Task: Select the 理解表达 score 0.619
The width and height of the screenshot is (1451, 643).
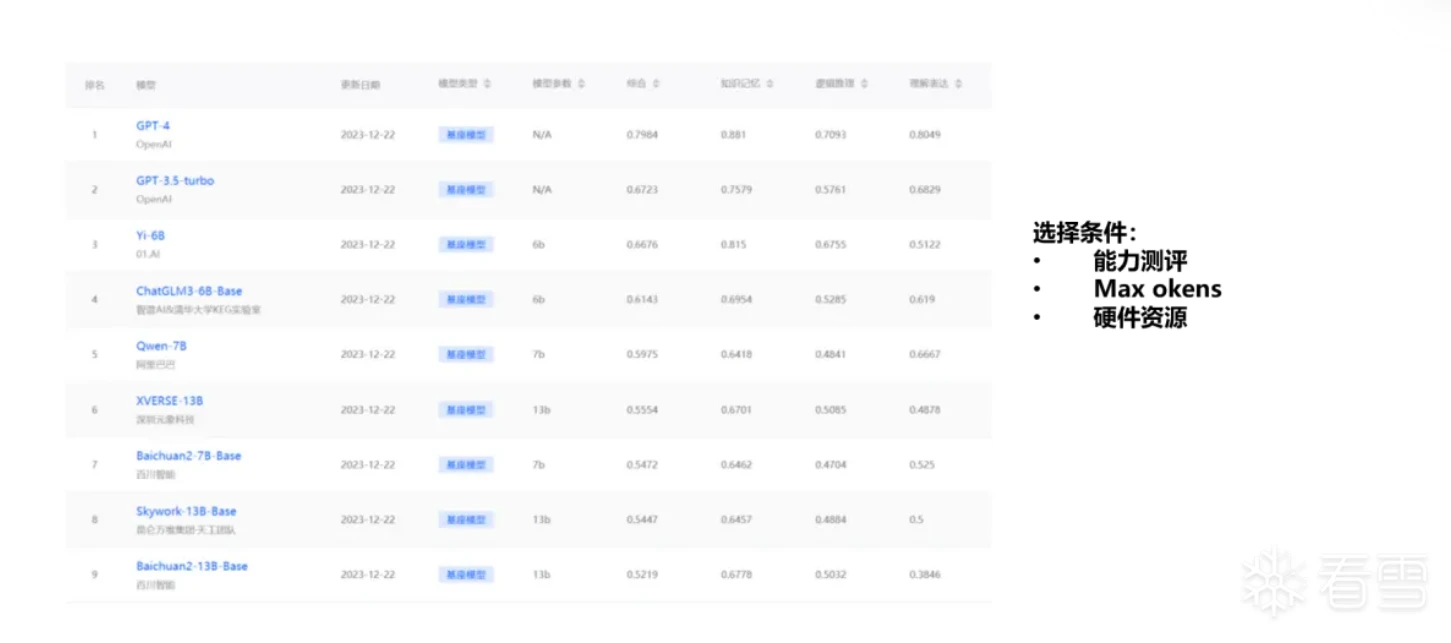Action: [922, 299]
